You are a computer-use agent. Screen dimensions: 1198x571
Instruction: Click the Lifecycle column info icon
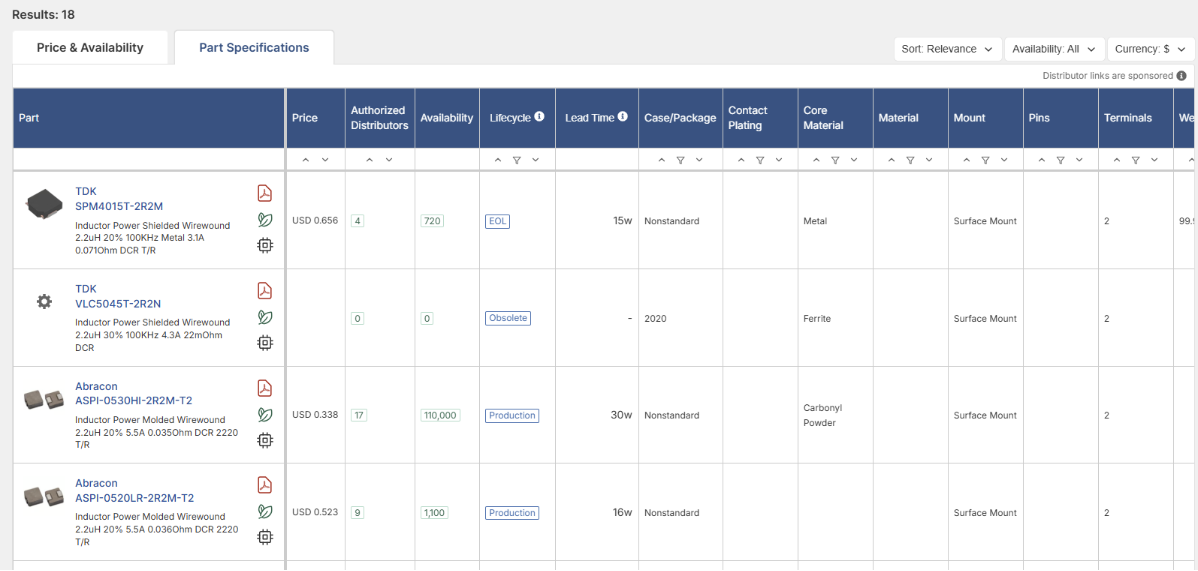tap(539, 117)
